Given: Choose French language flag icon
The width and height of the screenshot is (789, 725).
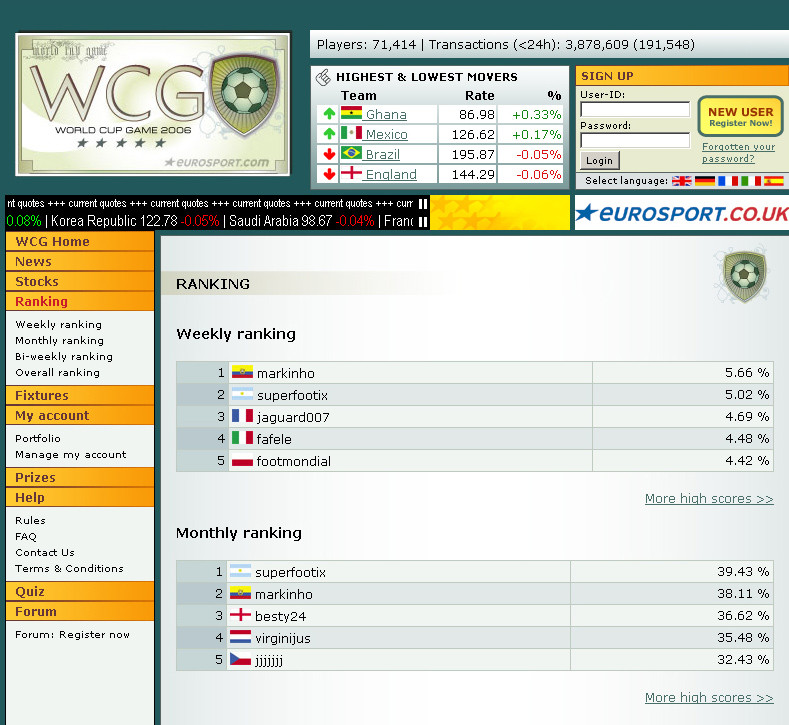Looking at the screenshot, I should [728, 181].
